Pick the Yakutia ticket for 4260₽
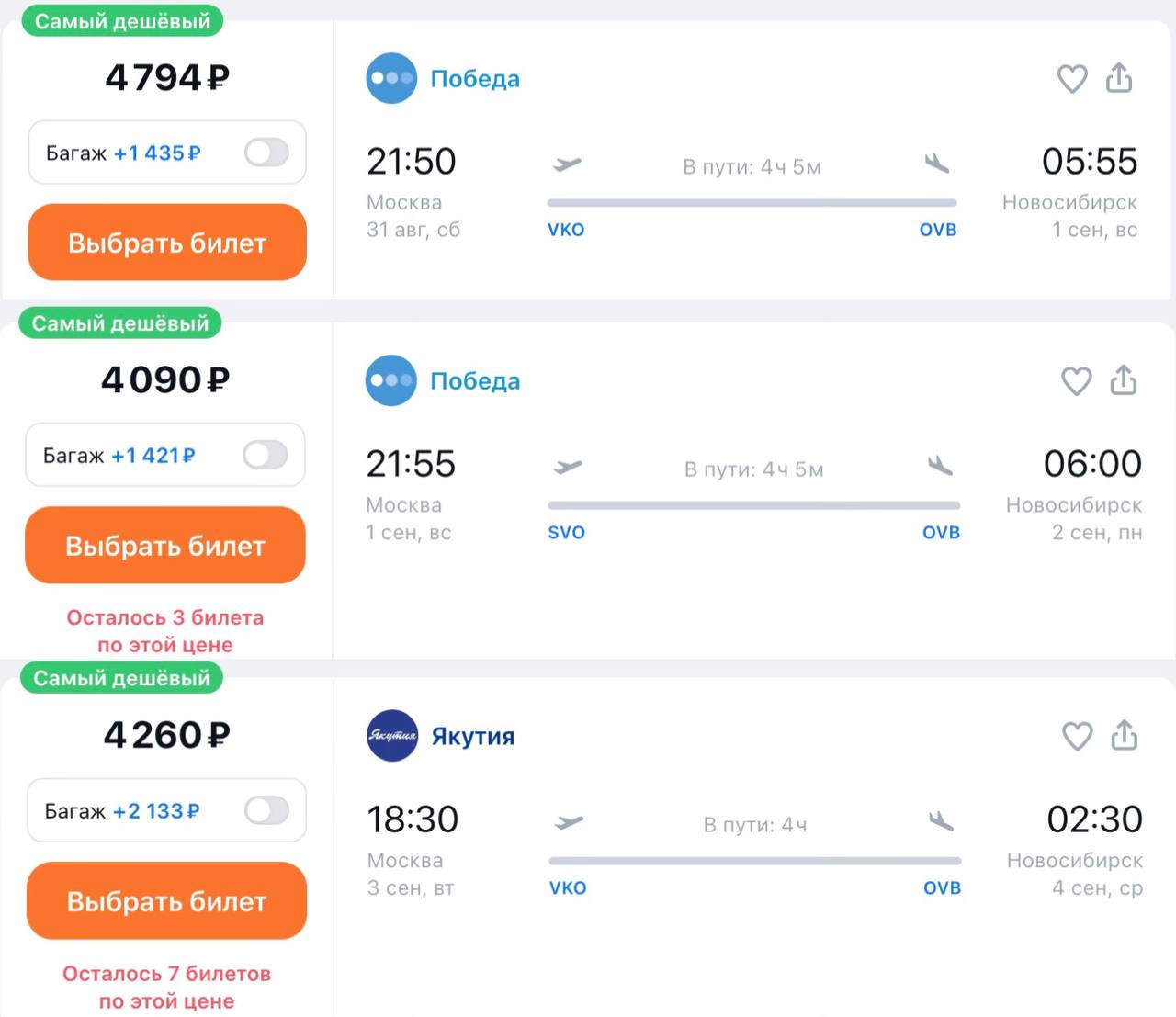The height and width of the screenshot is (1017, 1176). tap(166, 901)
